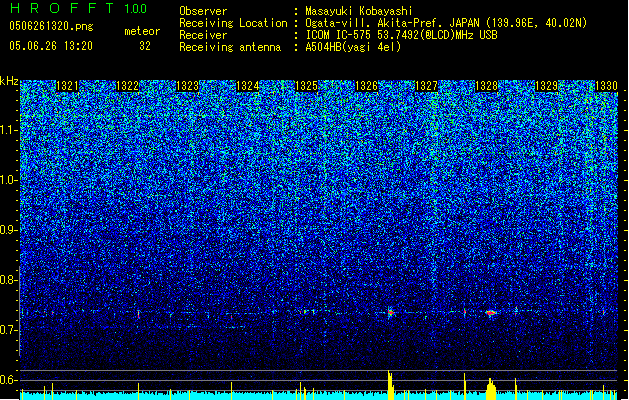Click the 1321 time marker
Viewport: 629px width, 400px height.
[x=67, y=86]
